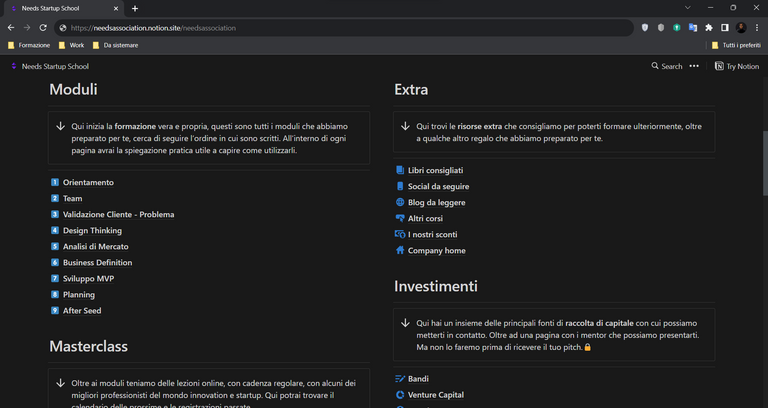The image size is (768, 408).
Task: Open the Tutti i preferiti folder
Action: coord(736,45)
